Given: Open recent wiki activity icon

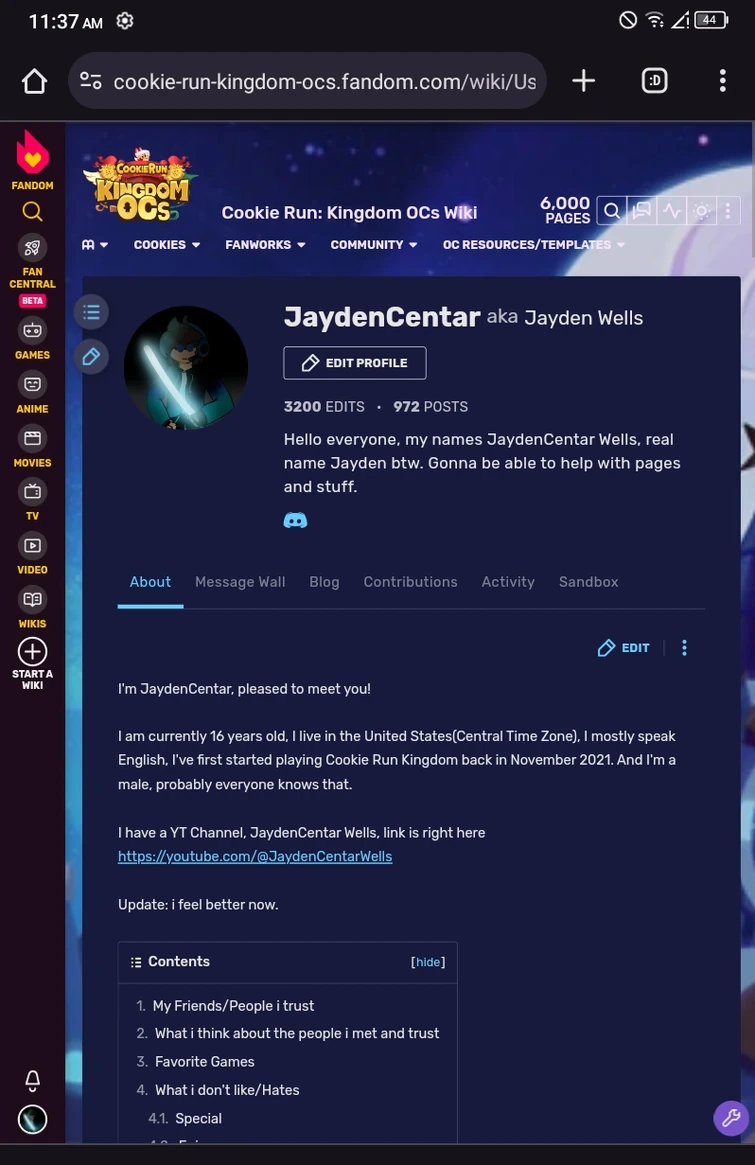Looking at the screenshot, I should [672, 211].
